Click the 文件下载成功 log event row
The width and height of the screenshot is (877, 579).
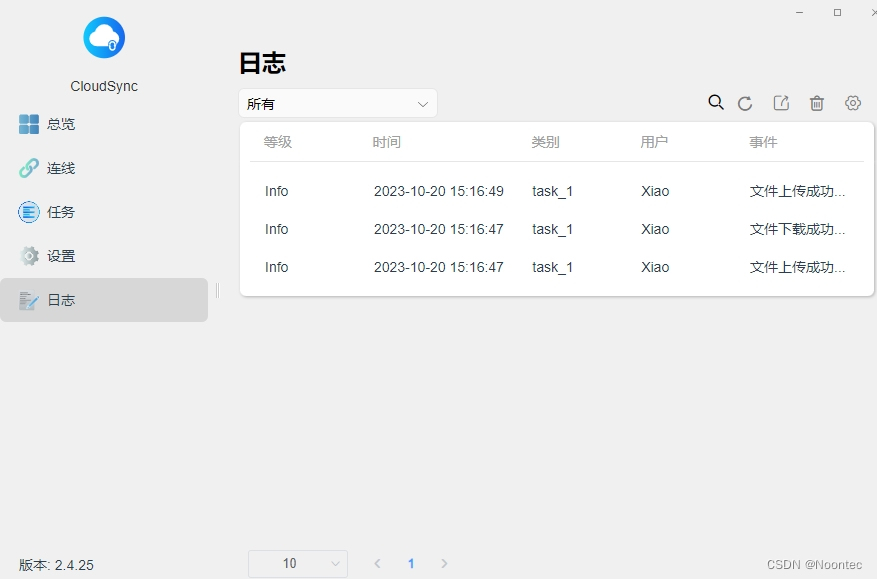click(797, 229)
